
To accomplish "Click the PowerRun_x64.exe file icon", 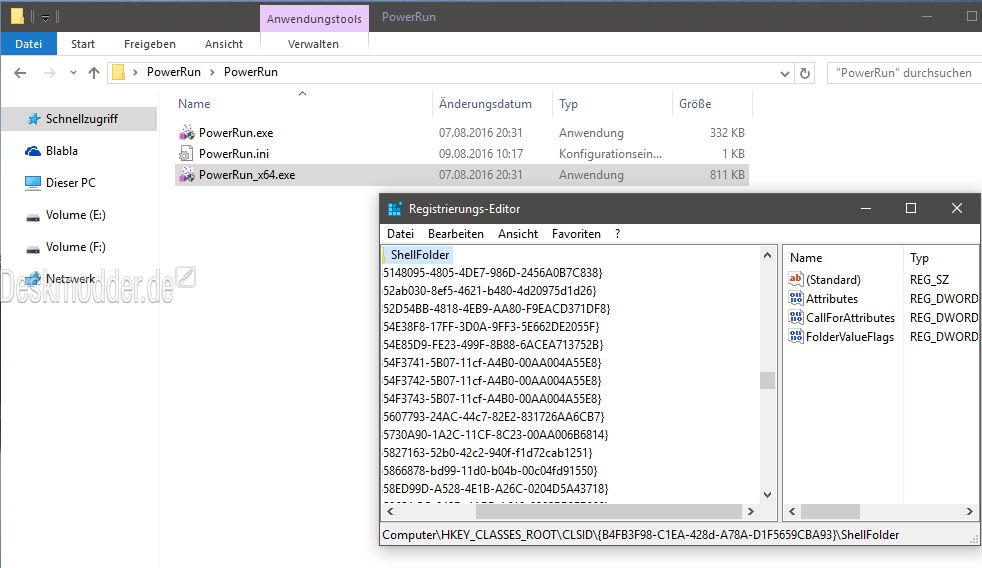I will pos(186,175).
